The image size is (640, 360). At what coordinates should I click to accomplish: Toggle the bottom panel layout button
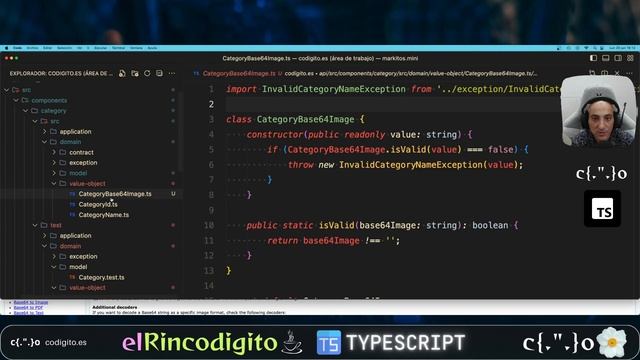coord(606,58)
